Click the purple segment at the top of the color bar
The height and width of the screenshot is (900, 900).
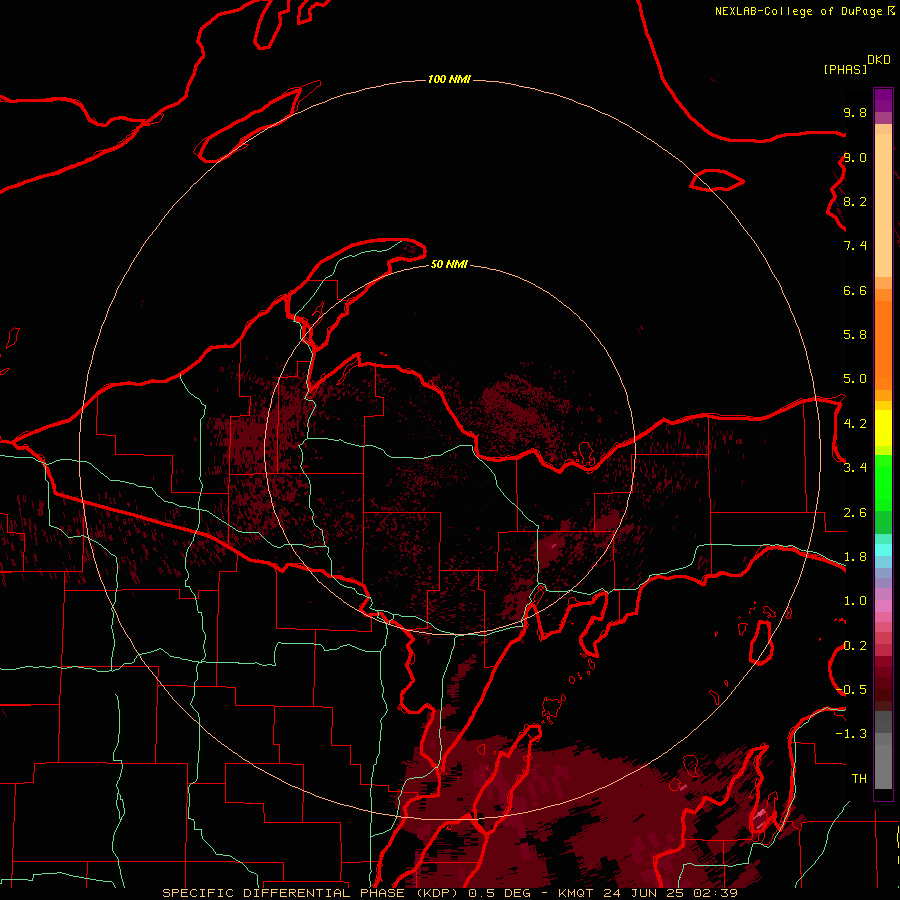click(883, 101)
